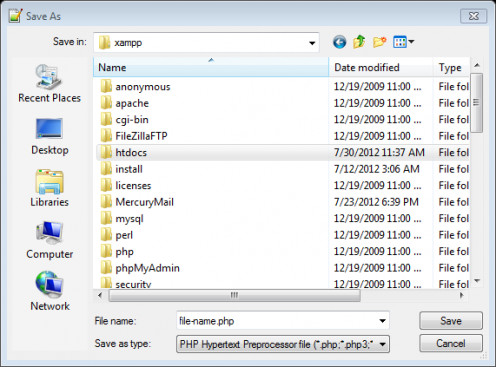This screenshot has height=367, width=496.
Task: Click the scroll left arrow
Action: pos(100,295)
